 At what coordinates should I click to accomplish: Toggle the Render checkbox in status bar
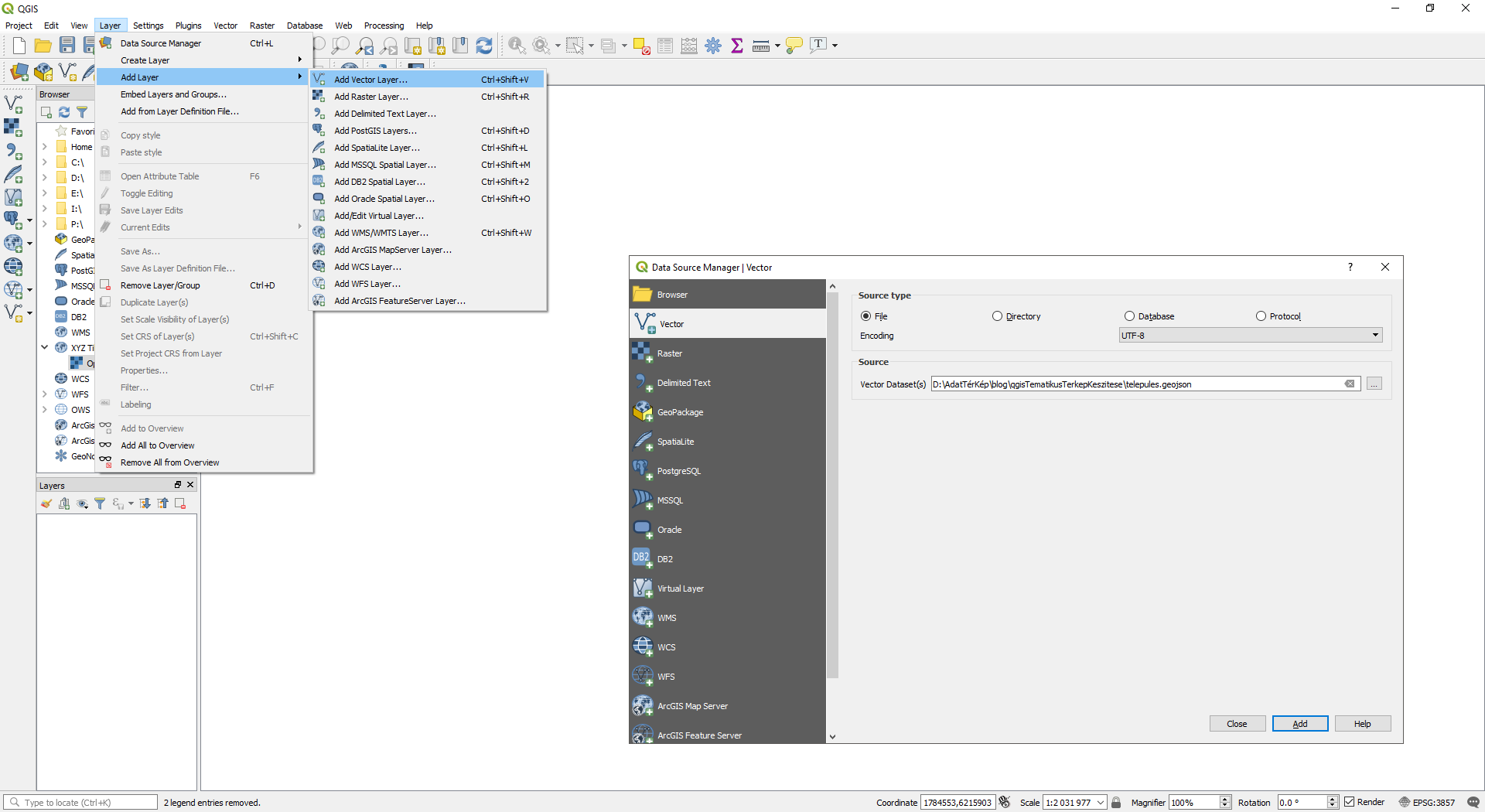(x=1350, y=802)
